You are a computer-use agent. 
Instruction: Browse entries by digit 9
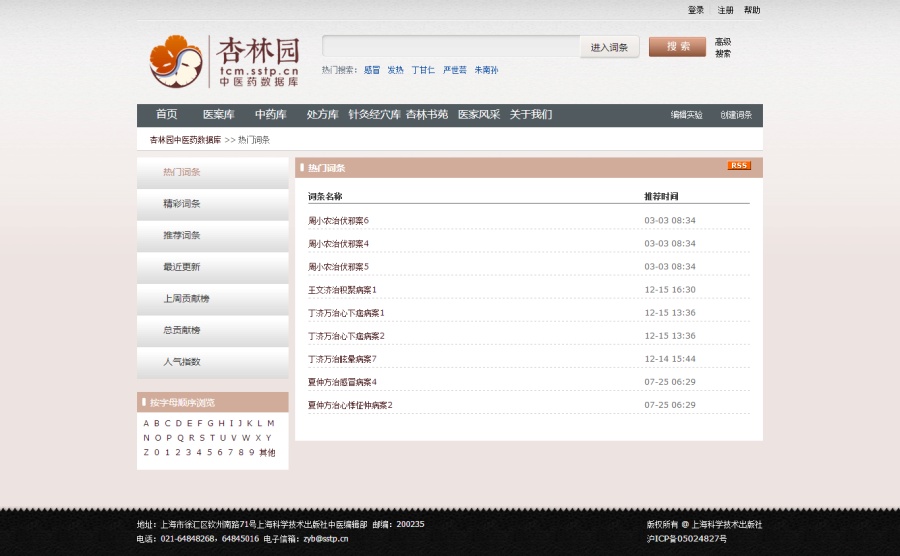(251, 452)
